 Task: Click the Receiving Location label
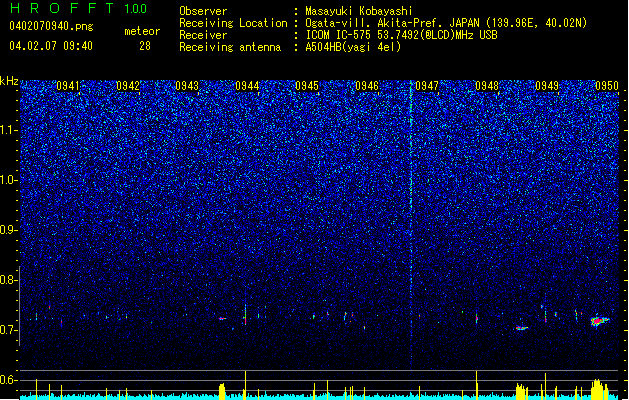coord(233,23)
